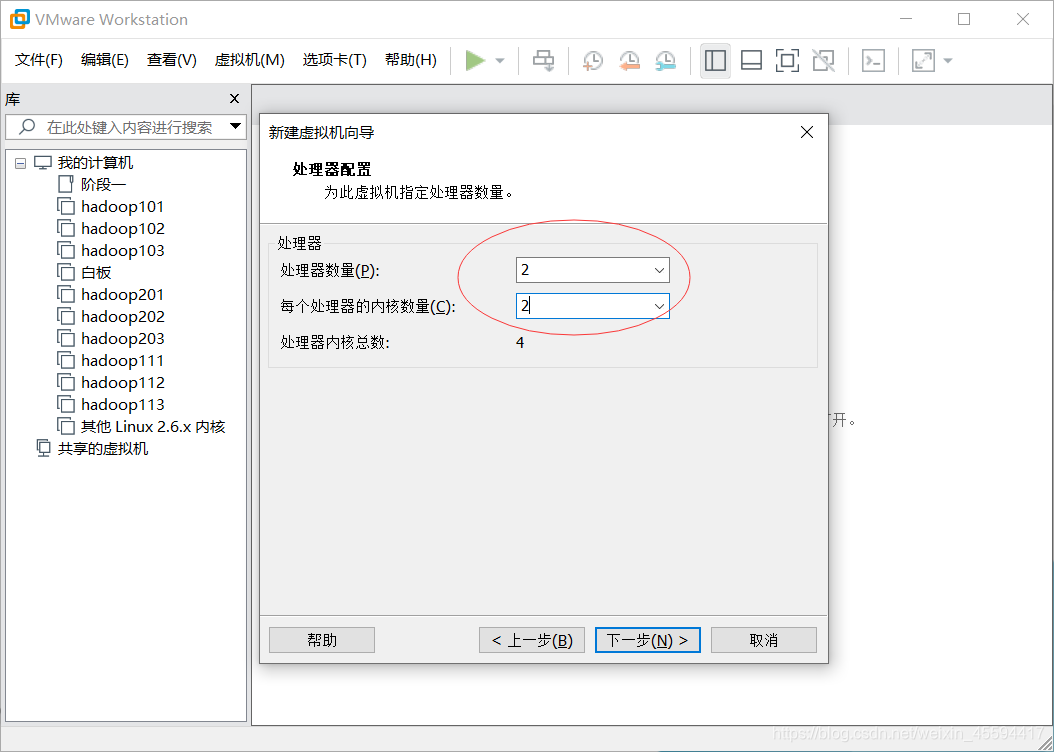
Task: Open the console view toolbar icon
Action: (873, 60)
